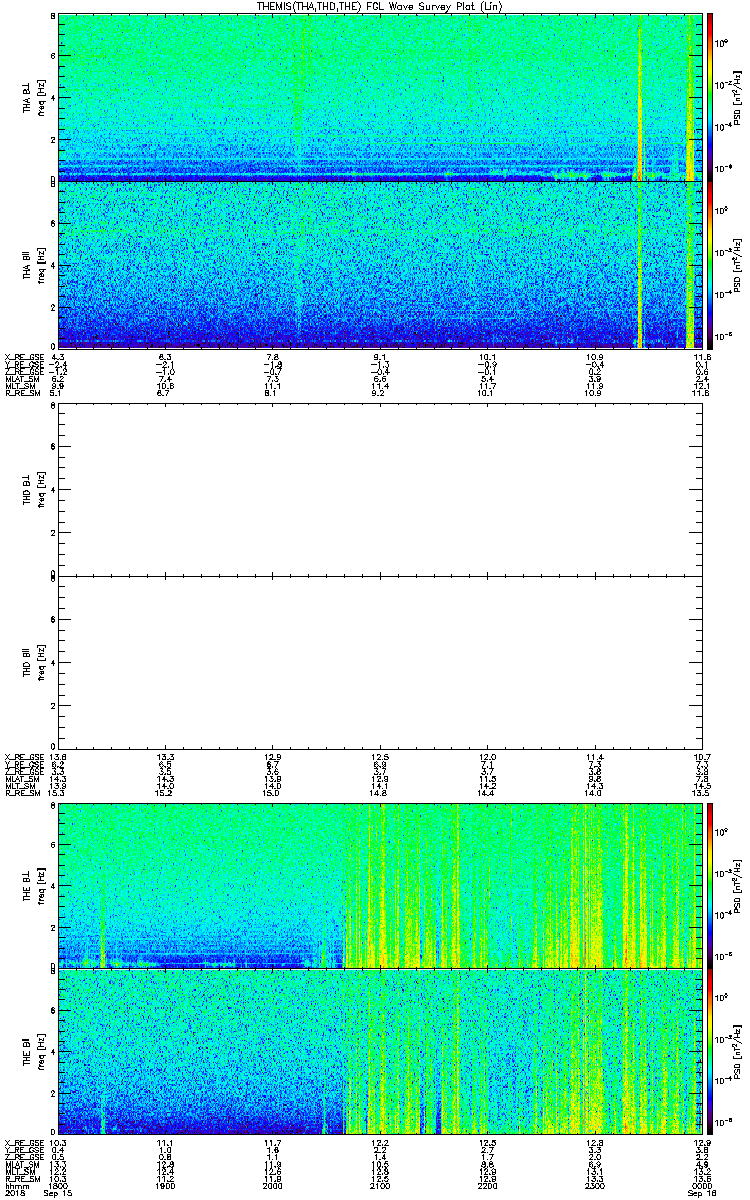Click the value 13.8 in THD X_RE_GSE row
Viewport: 750px width, 1200px height.
58,757
